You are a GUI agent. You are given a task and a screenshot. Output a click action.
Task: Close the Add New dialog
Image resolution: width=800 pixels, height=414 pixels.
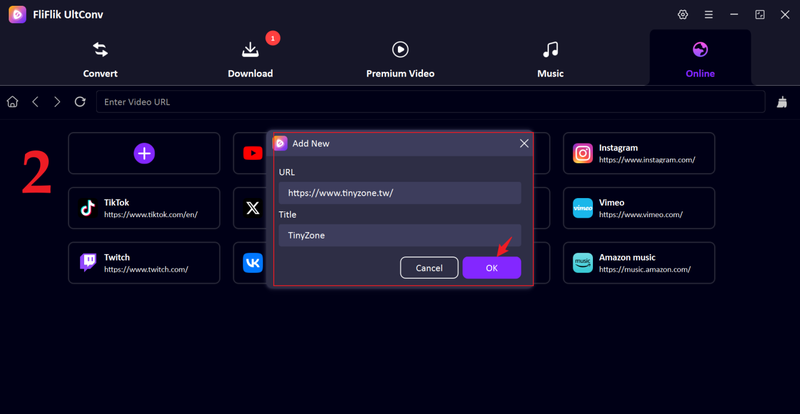pos(524,143)
